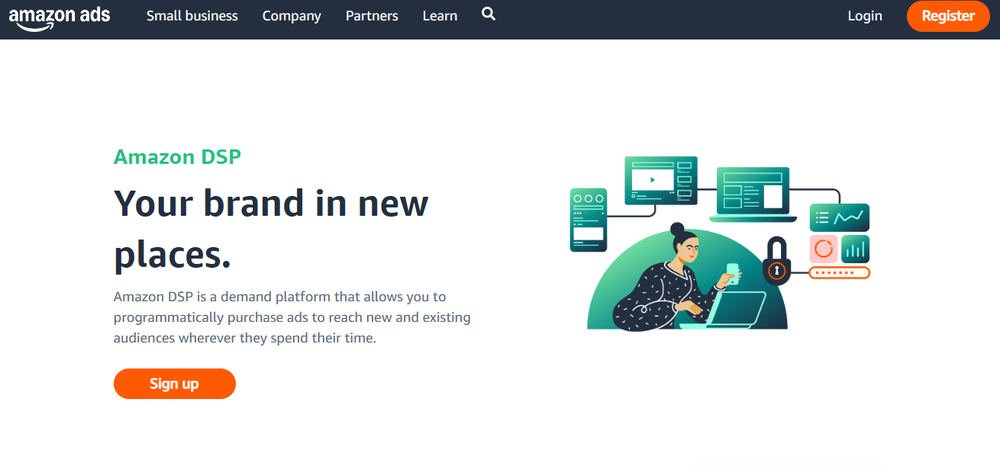Open the Learn menu
The height and width of the screenshot is (466, 1000).
439,16
